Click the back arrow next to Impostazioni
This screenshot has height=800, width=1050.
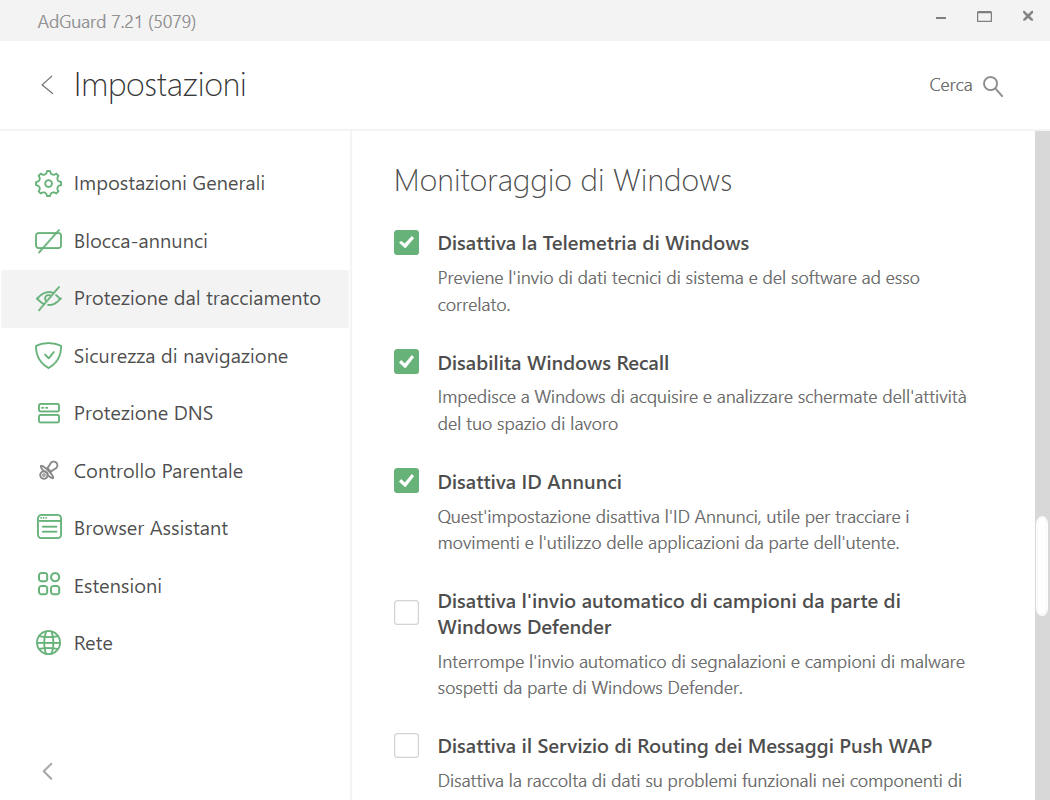[x=47, y=85]
